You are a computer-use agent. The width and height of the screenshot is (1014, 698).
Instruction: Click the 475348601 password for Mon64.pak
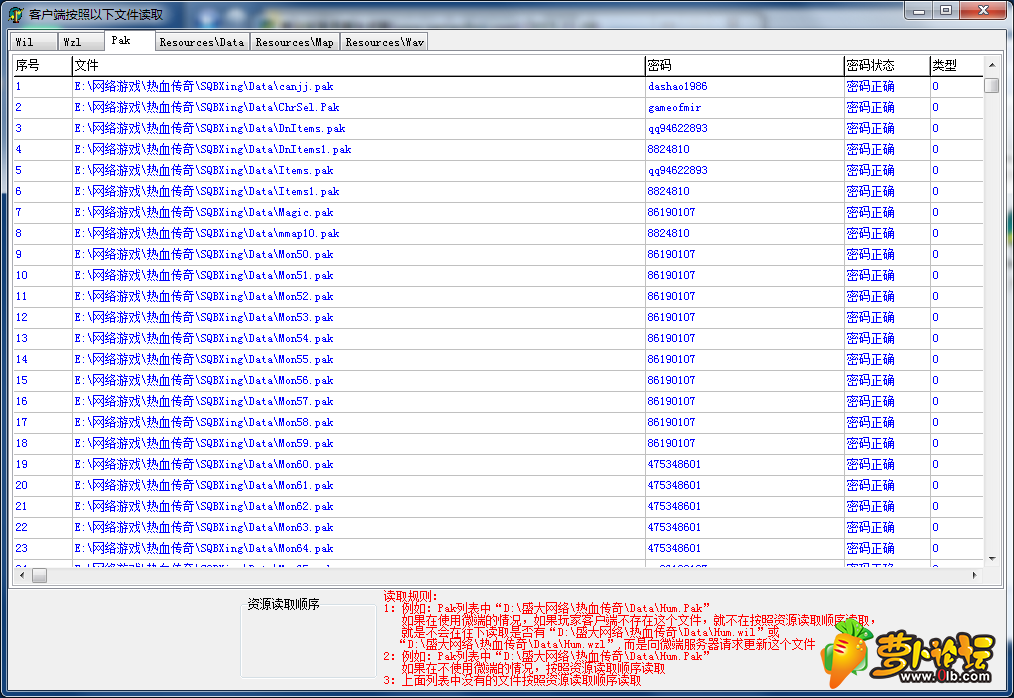click(x=674, y=549)
